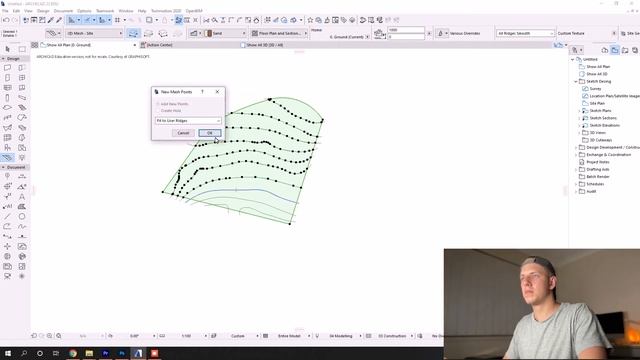Click the mesh height input field
The height and width of the screenshot is (360, 640).
pyautogui.click(x=406, y=30)
